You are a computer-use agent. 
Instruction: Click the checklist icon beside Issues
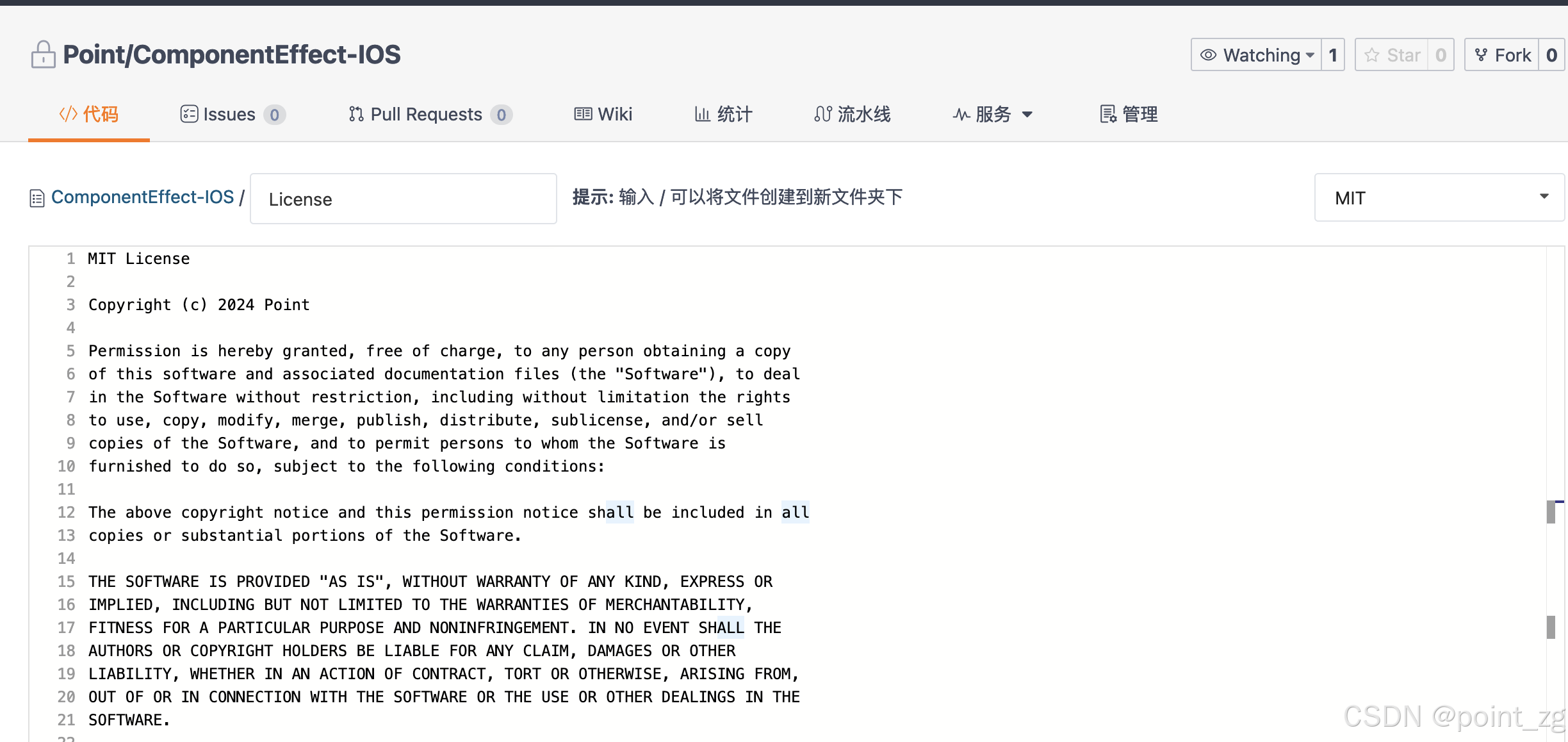[x=189, y=113]
